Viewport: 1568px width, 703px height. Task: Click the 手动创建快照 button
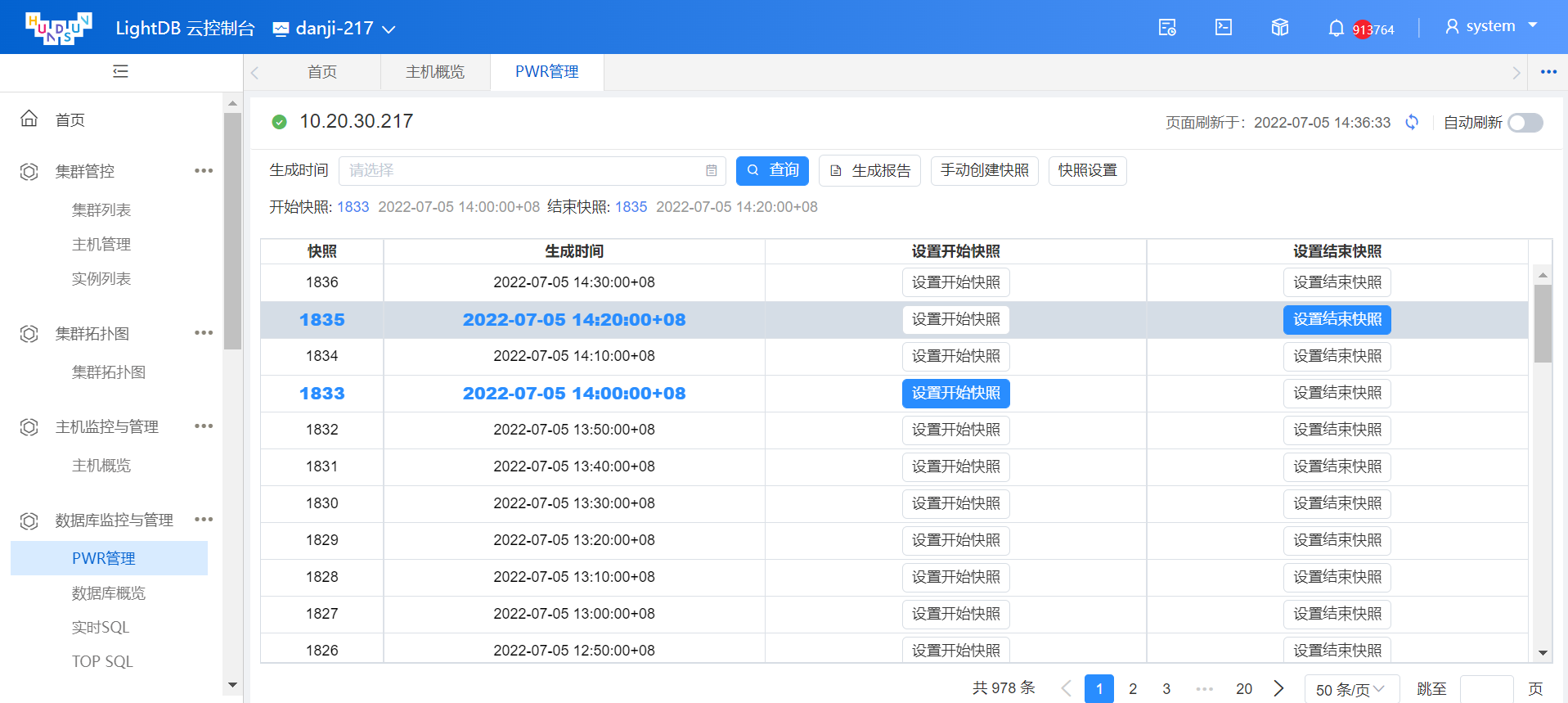coord(985,170)
